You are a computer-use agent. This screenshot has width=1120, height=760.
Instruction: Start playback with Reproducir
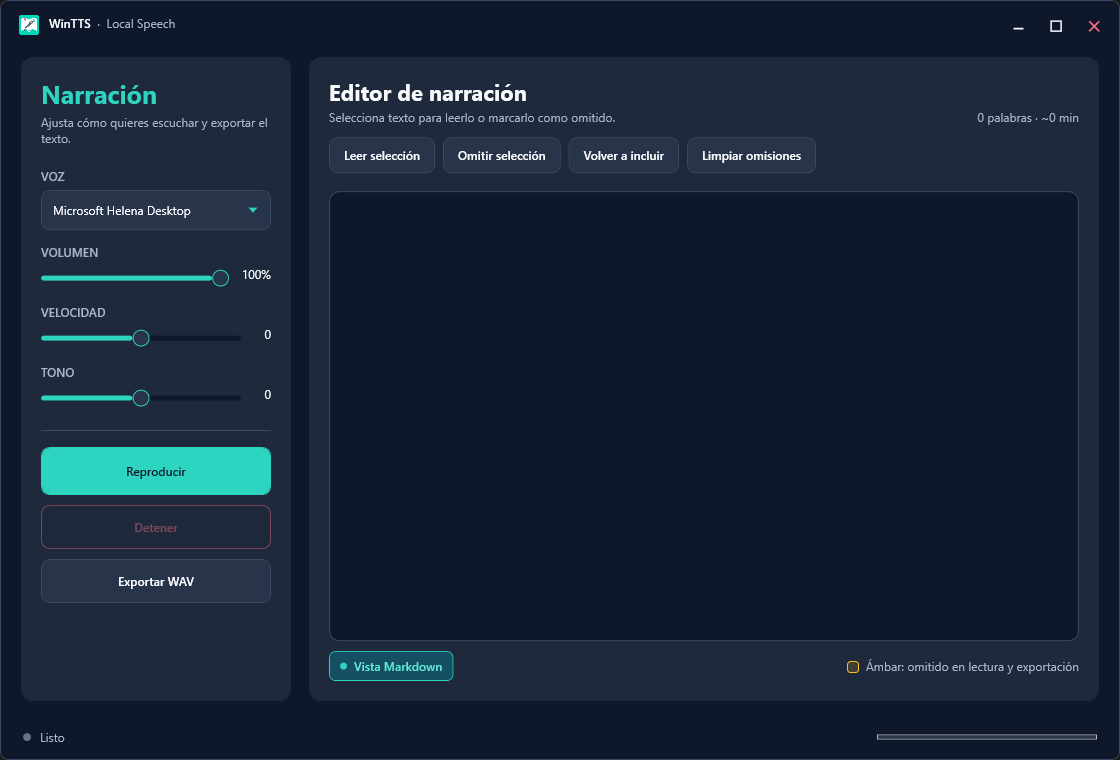coord(156,471)
